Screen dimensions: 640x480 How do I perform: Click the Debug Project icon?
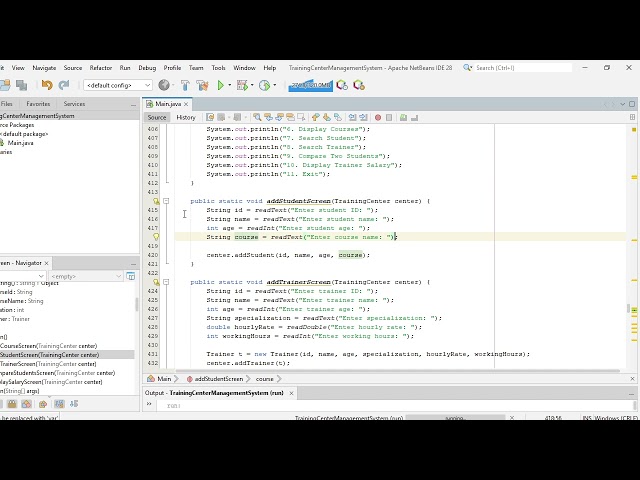242,85
